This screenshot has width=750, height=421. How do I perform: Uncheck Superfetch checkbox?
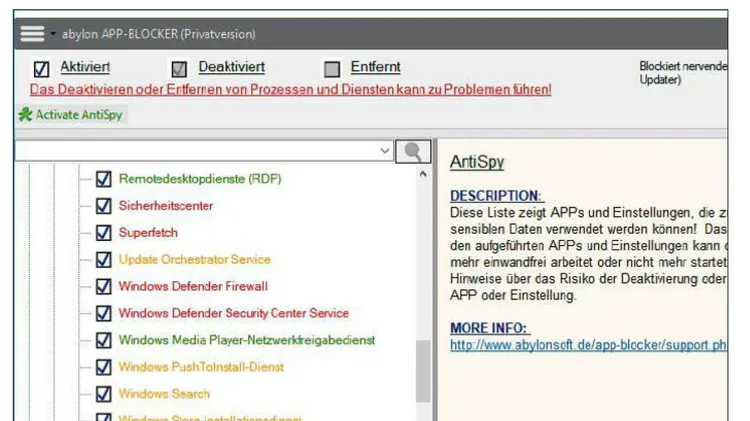click(104, 233)
